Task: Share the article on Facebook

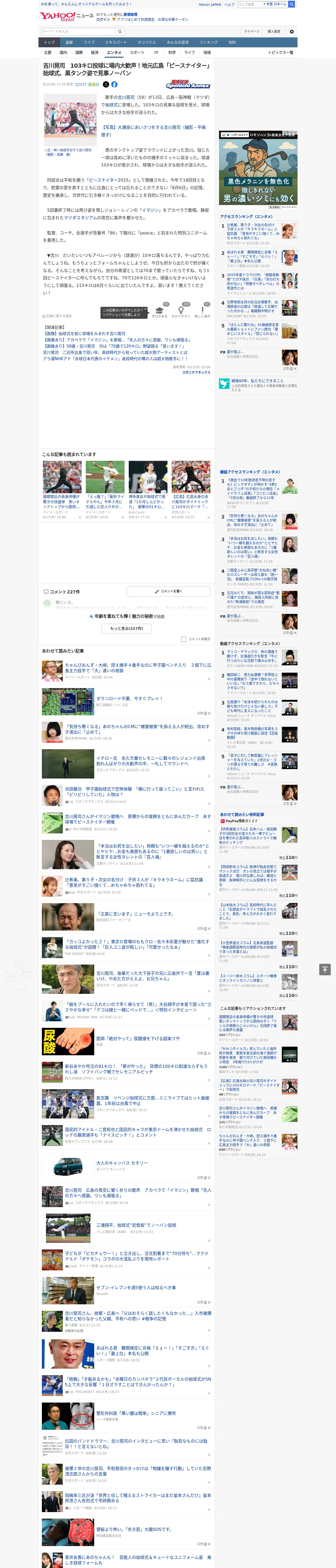Action: 114,85
